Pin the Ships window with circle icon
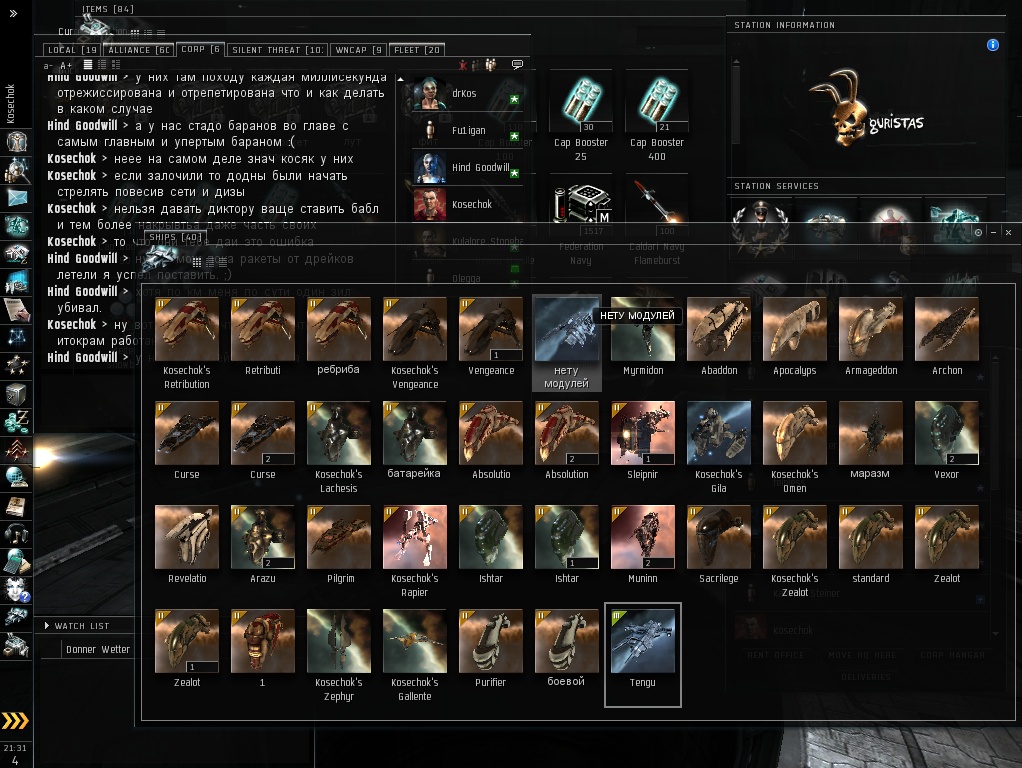 pyautogui.click(x=978, y=232)
